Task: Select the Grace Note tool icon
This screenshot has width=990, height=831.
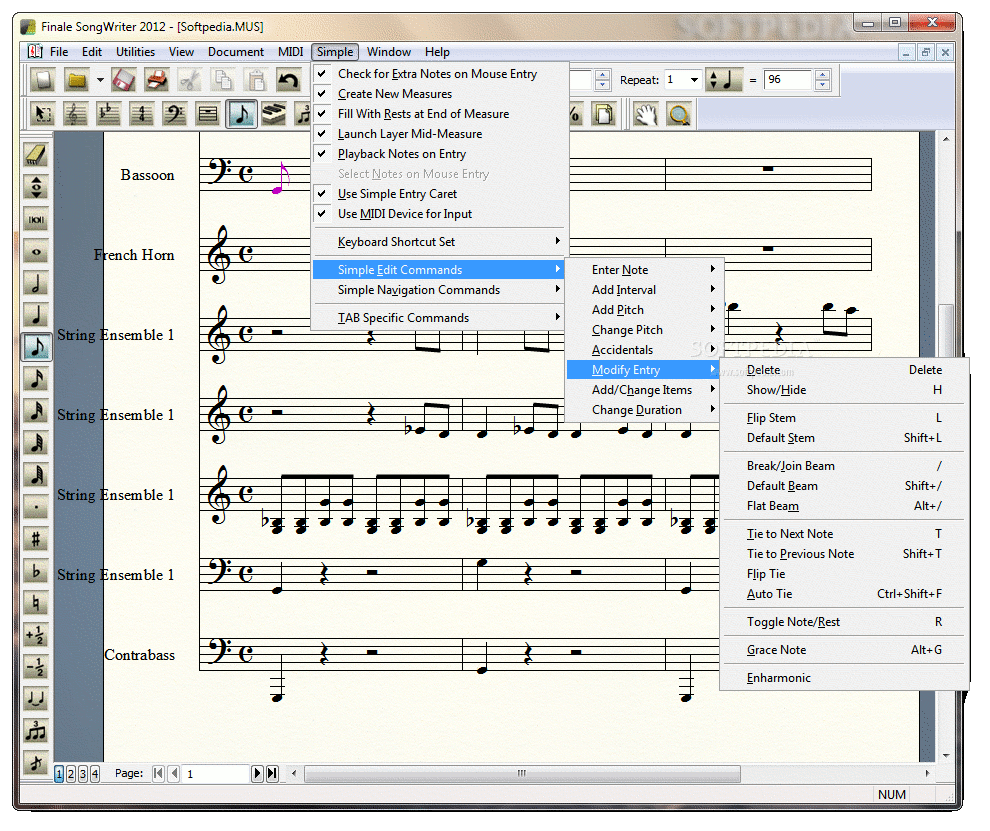Action: click(36, 763)
